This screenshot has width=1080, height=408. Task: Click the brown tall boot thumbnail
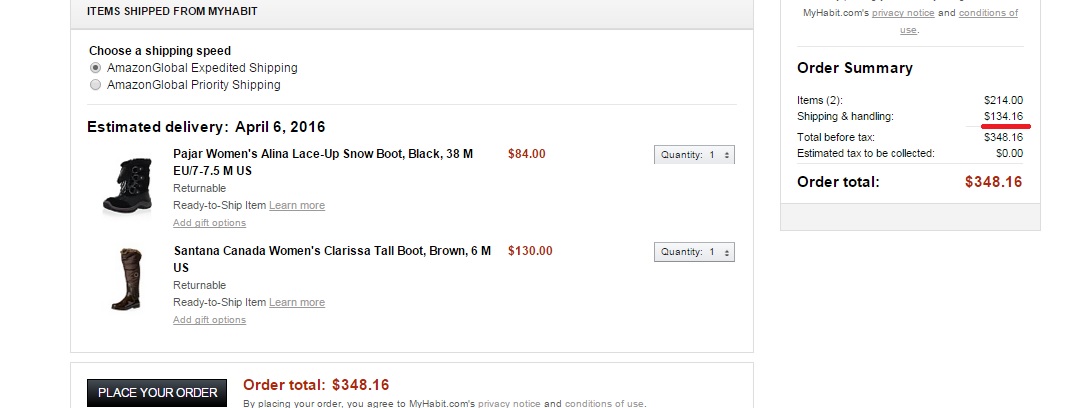click(x=129, y=282)
